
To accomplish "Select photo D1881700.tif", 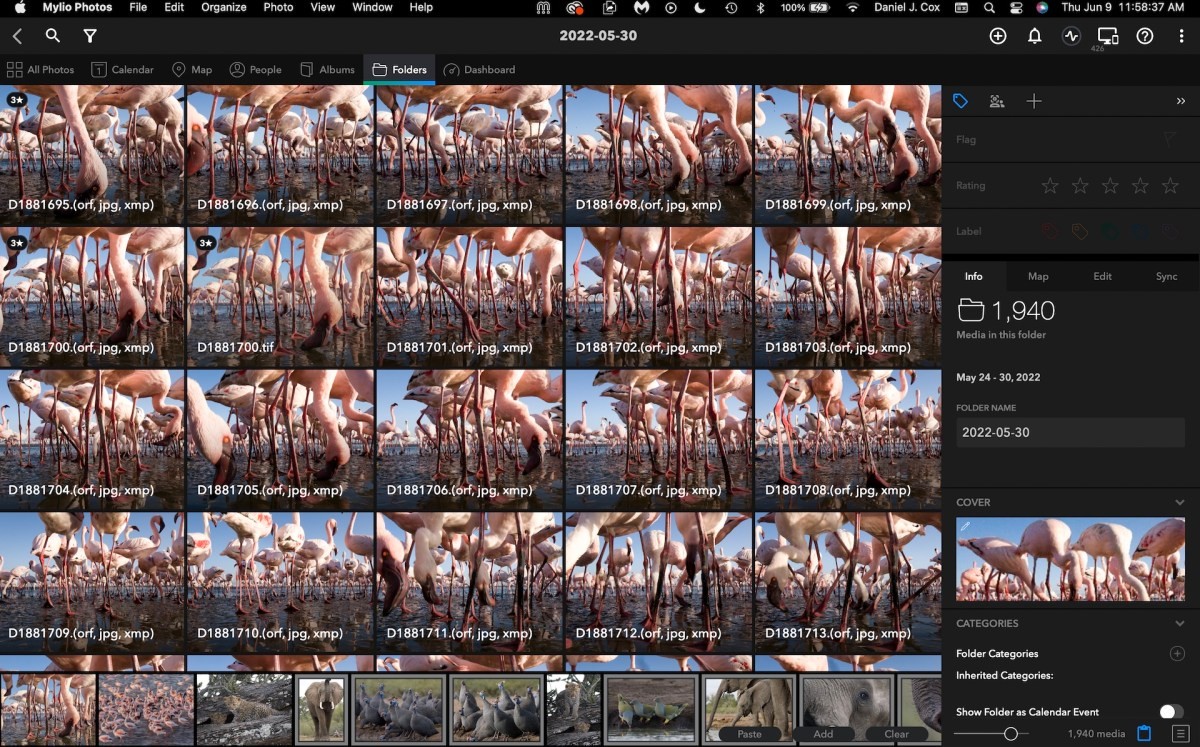I will click(280, 298).
